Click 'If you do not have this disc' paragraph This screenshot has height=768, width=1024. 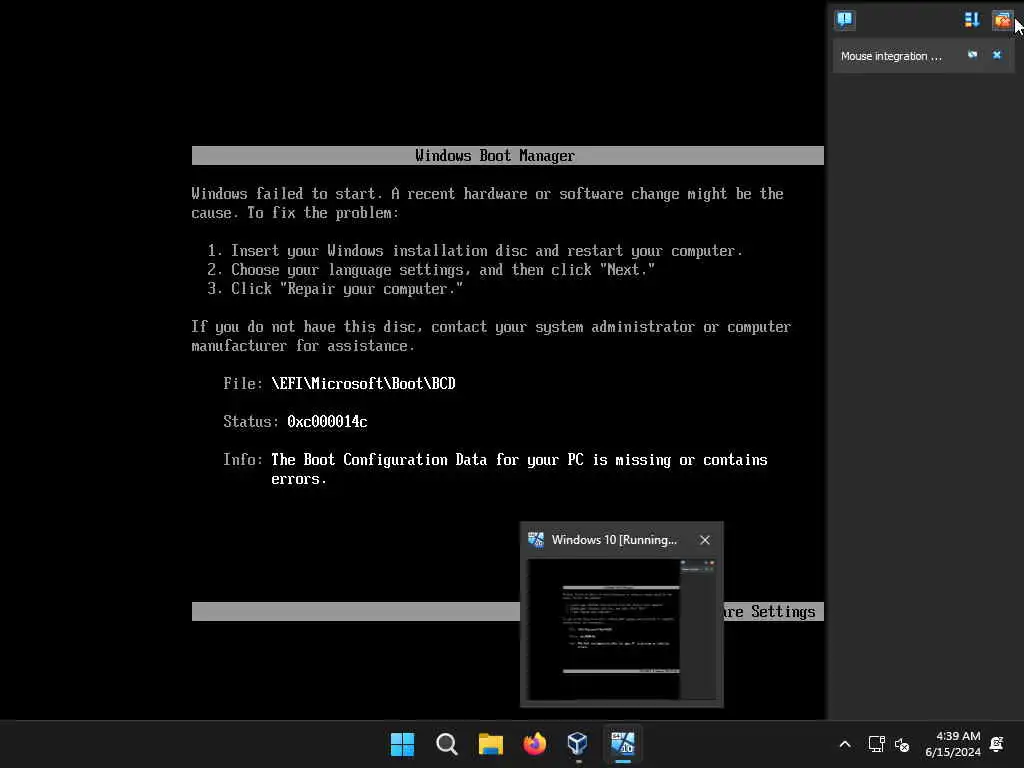pyautogui.click(x=491, y=336)
